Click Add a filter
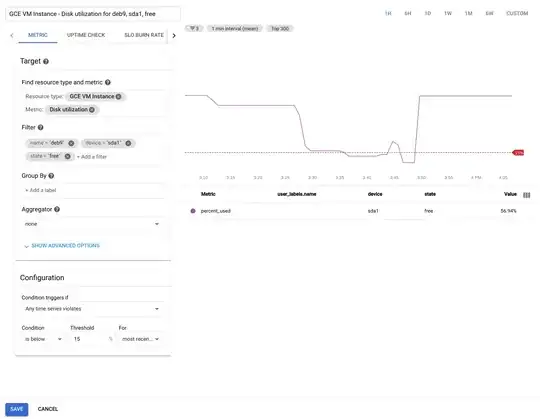Image resolution: width=540 pixels, height=419 pixels. point(92,157)
